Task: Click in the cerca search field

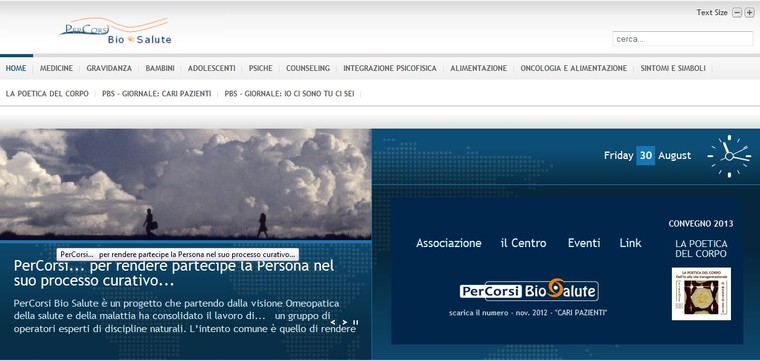Action: coord(682,39)
